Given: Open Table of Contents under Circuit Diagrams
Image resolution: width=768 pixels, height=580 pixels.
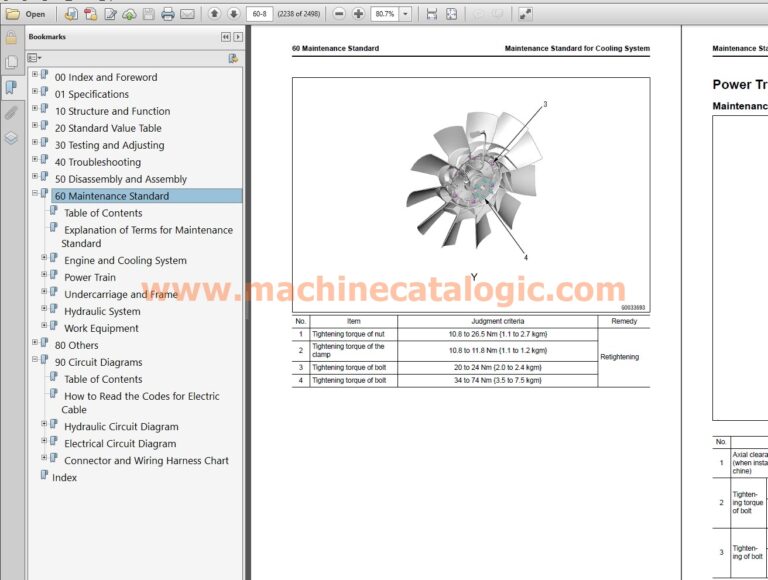Looking at the screenshot, I should click(103, 379).
